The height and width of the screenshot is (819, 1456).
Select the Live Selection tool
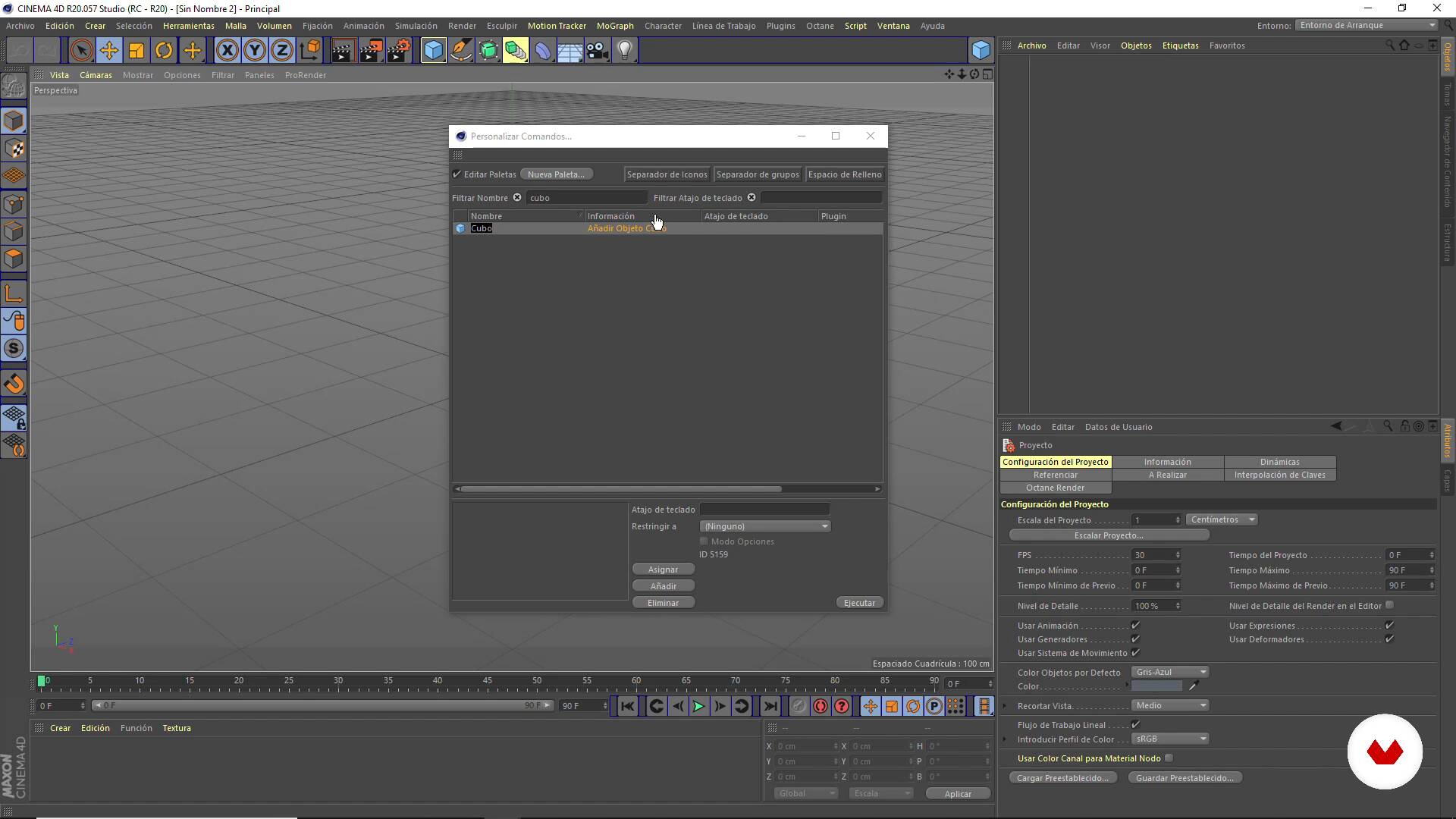[81, 51]
